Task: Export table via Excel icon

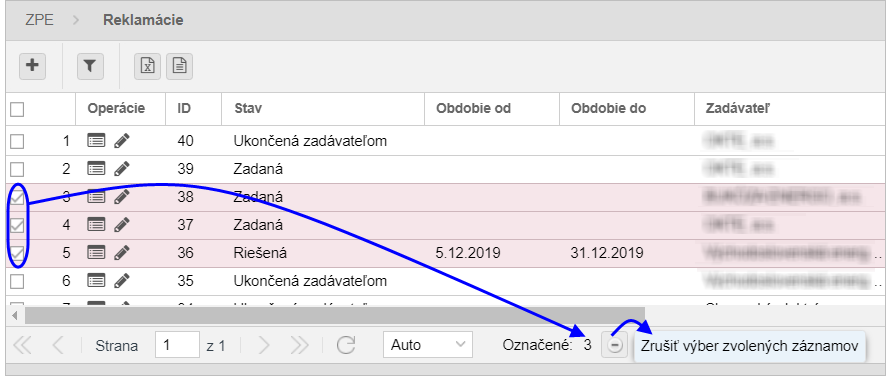Action: [147, 66]
